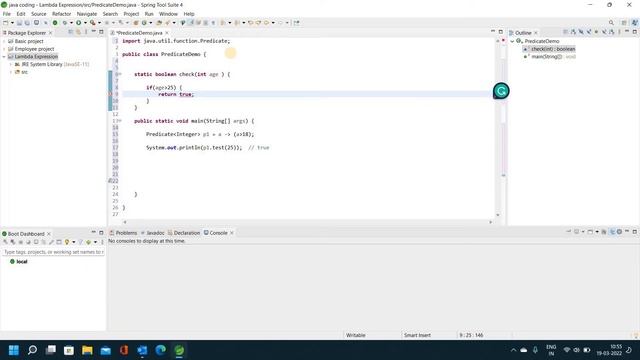640x360 pixels.
Task: Collapse the PredicateDemo class in Outline
Action: click(513, 41)
